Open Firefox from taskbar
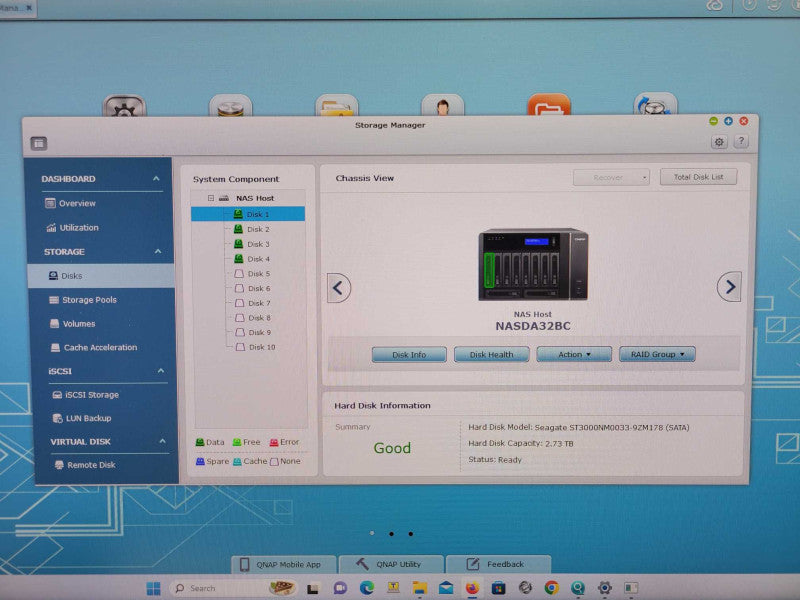Image resolution: width=800 pixels, height=600 pixels. (472, 588)
